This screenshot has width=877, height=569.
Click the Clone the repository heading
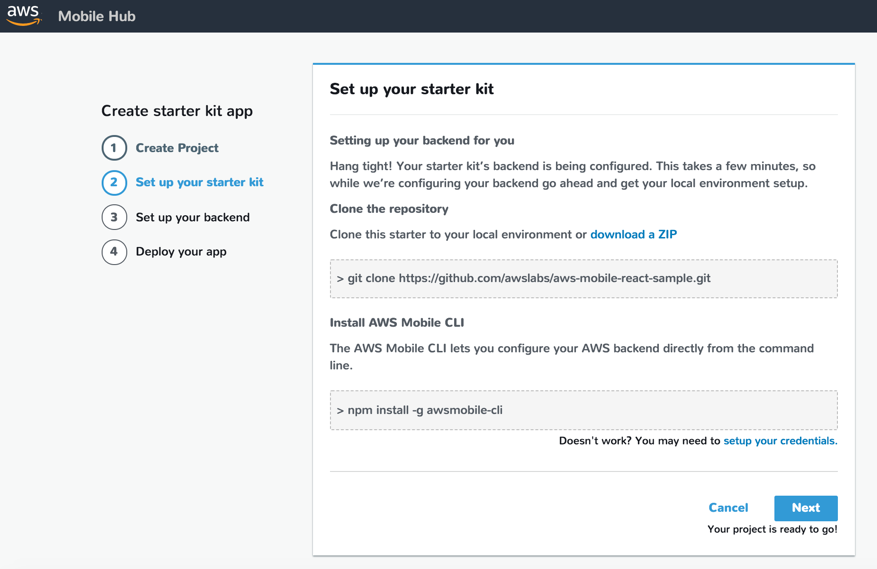[x=389, y=209]
